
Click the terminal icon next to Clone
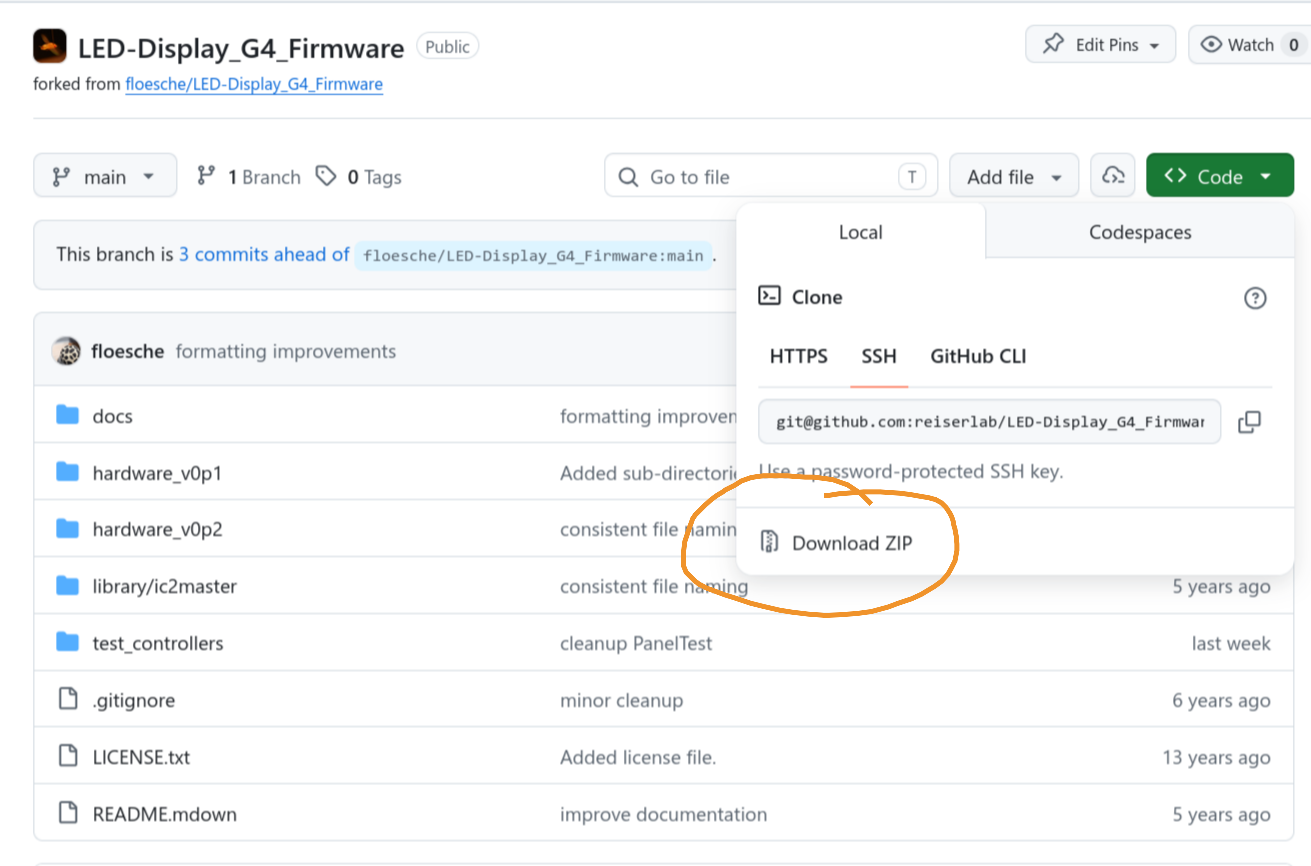(769, 296)
